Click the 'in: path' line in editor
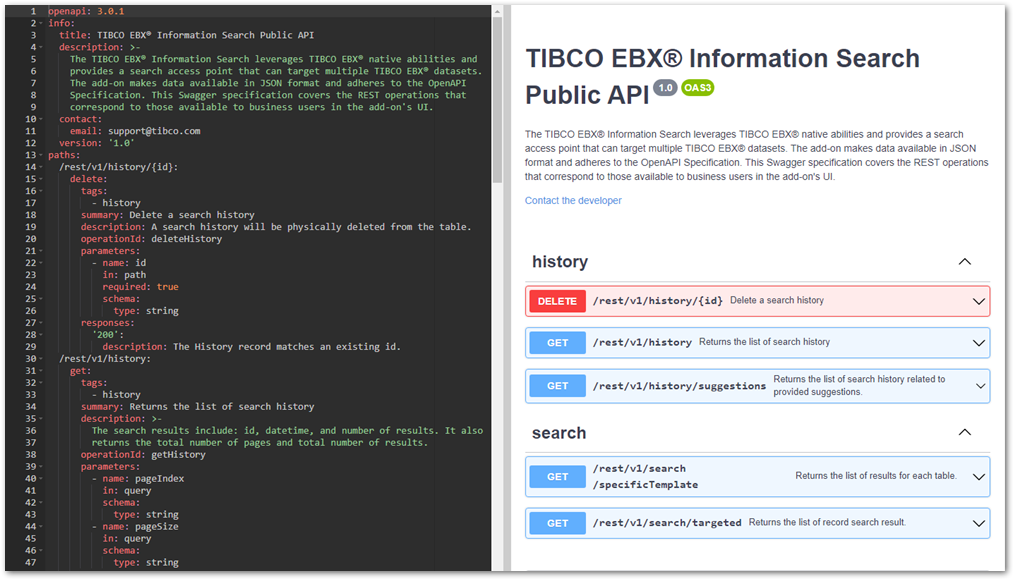The width and height of the screenshot is (1014, 580). [x=124, y=275]
